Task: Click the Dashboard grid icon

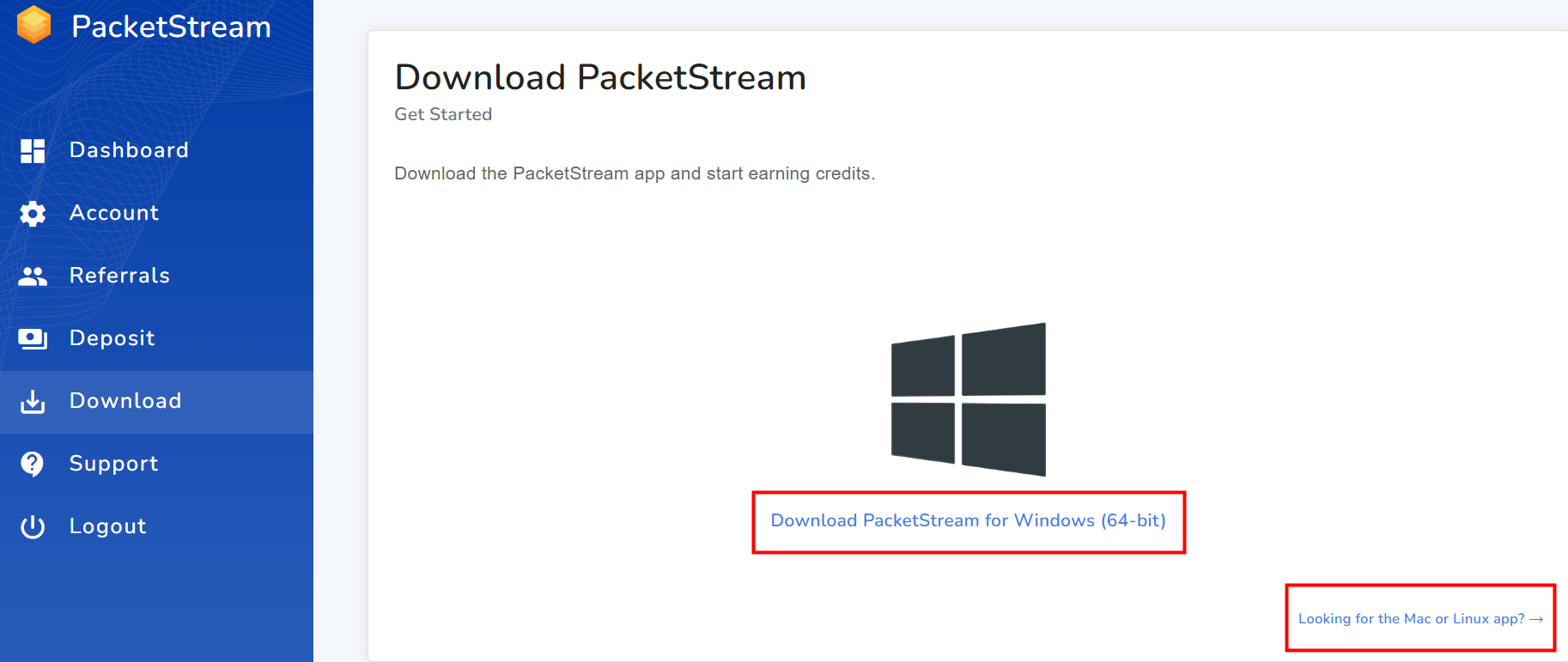Action: click(33, 150)
